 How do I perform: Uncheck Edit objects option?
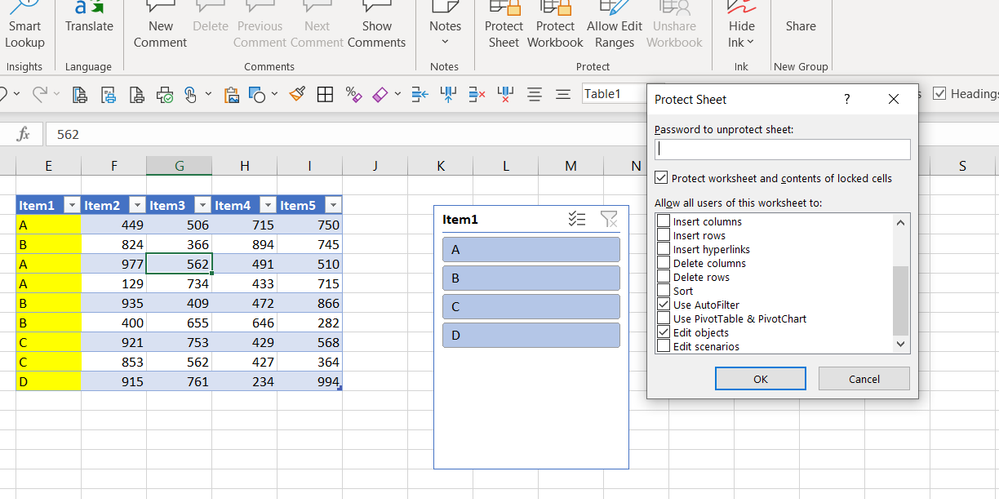[x=663, y=333]
